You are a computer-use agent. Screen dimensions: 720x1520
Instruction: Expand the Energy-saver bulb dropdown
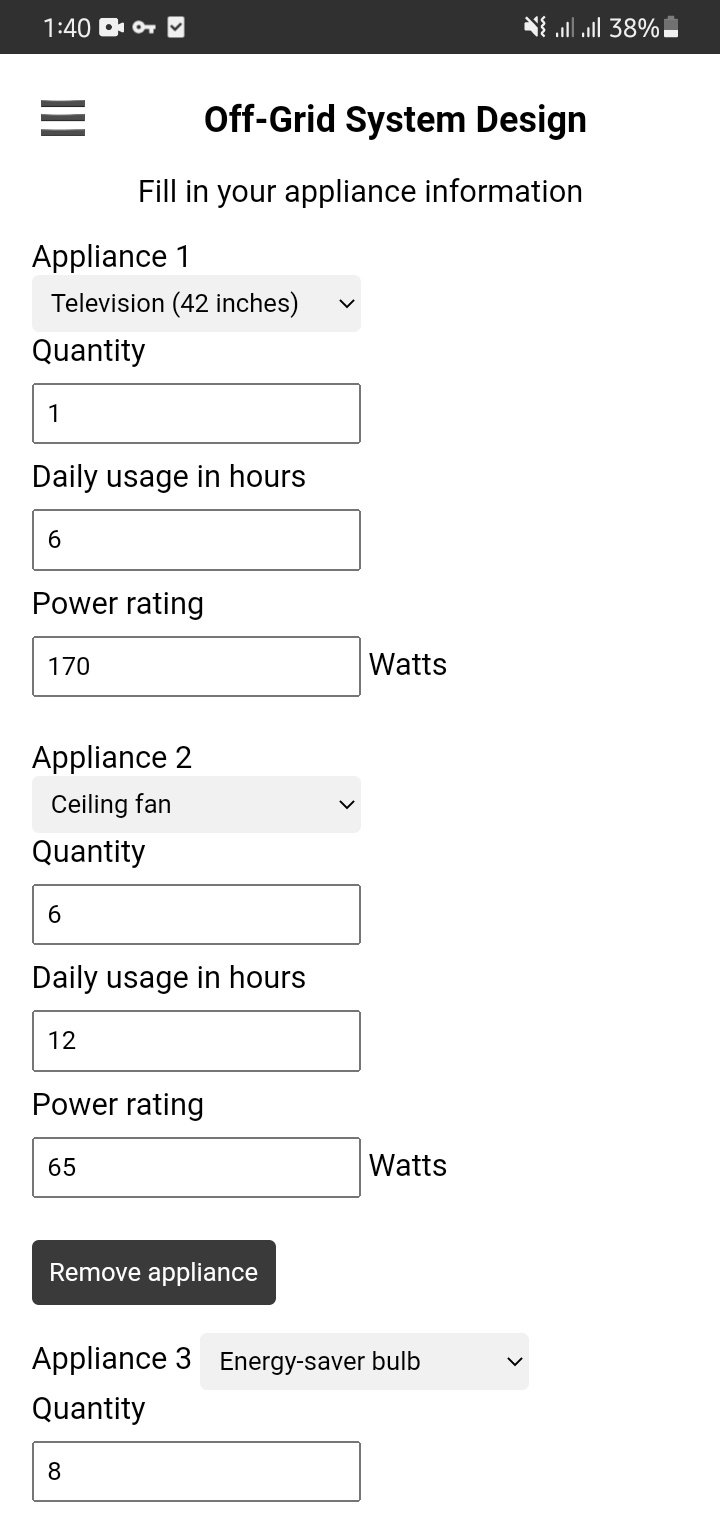[364, 1361]
